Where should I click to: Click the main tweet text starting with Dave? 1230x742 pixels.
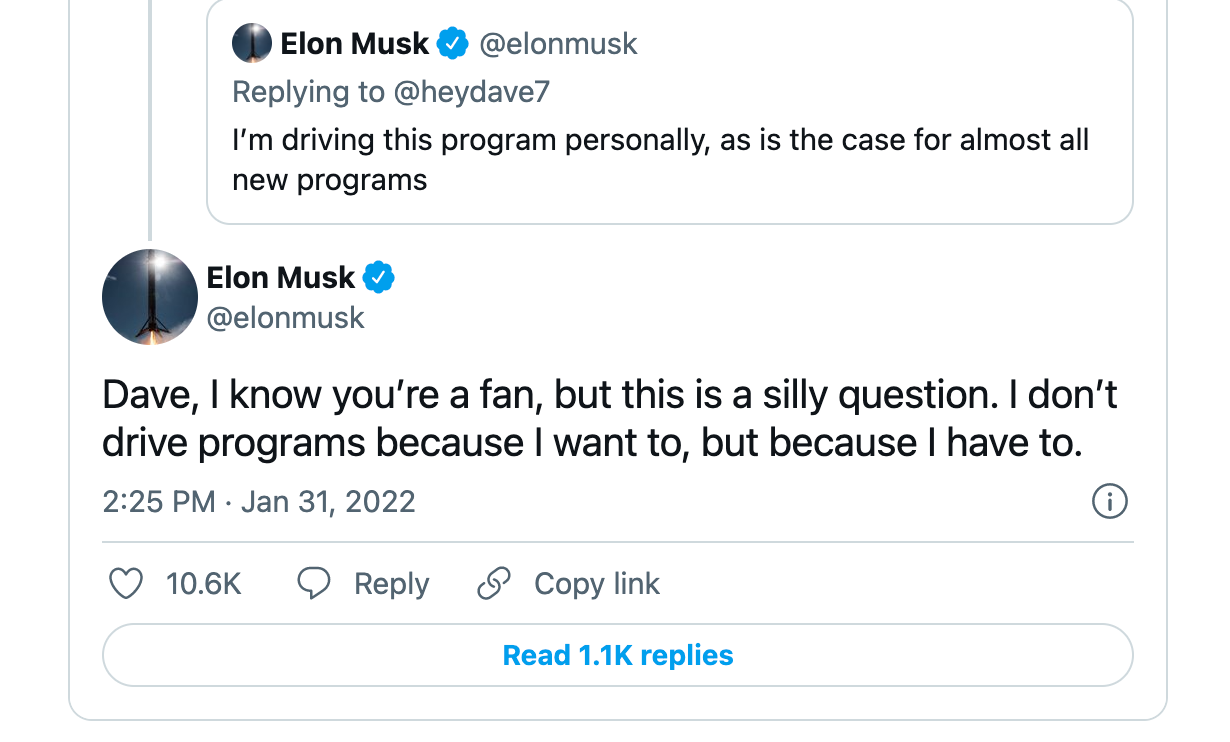(x=609, y=419)
